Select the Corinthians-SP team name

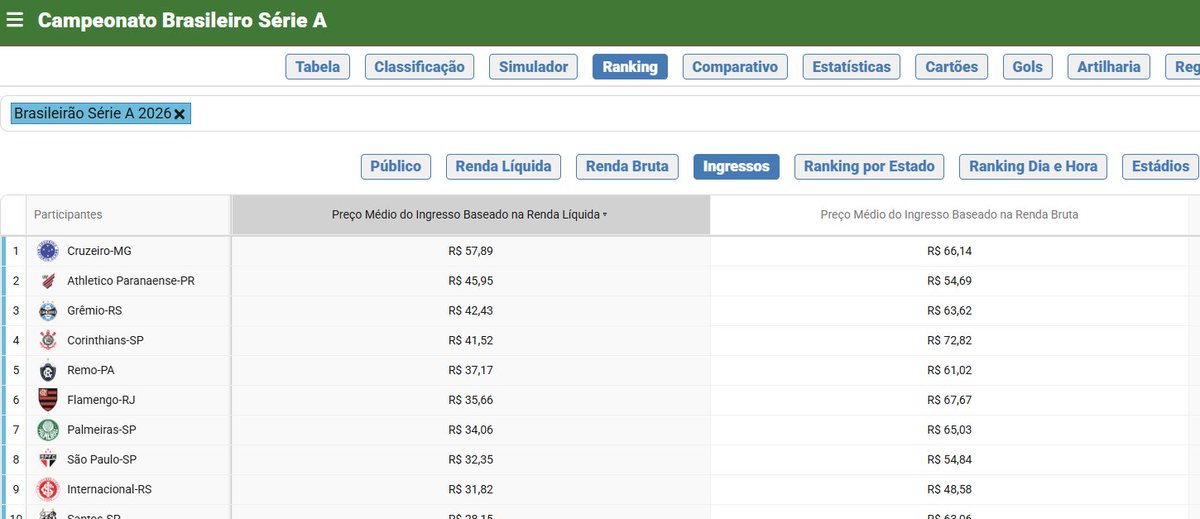pyautogui.click(x=105, y=341)
